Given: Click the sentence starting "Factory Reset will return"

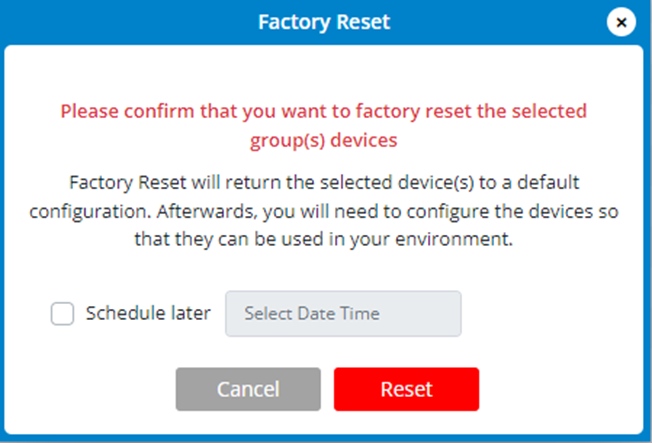Looking at the screenshot, I should 324,185.
